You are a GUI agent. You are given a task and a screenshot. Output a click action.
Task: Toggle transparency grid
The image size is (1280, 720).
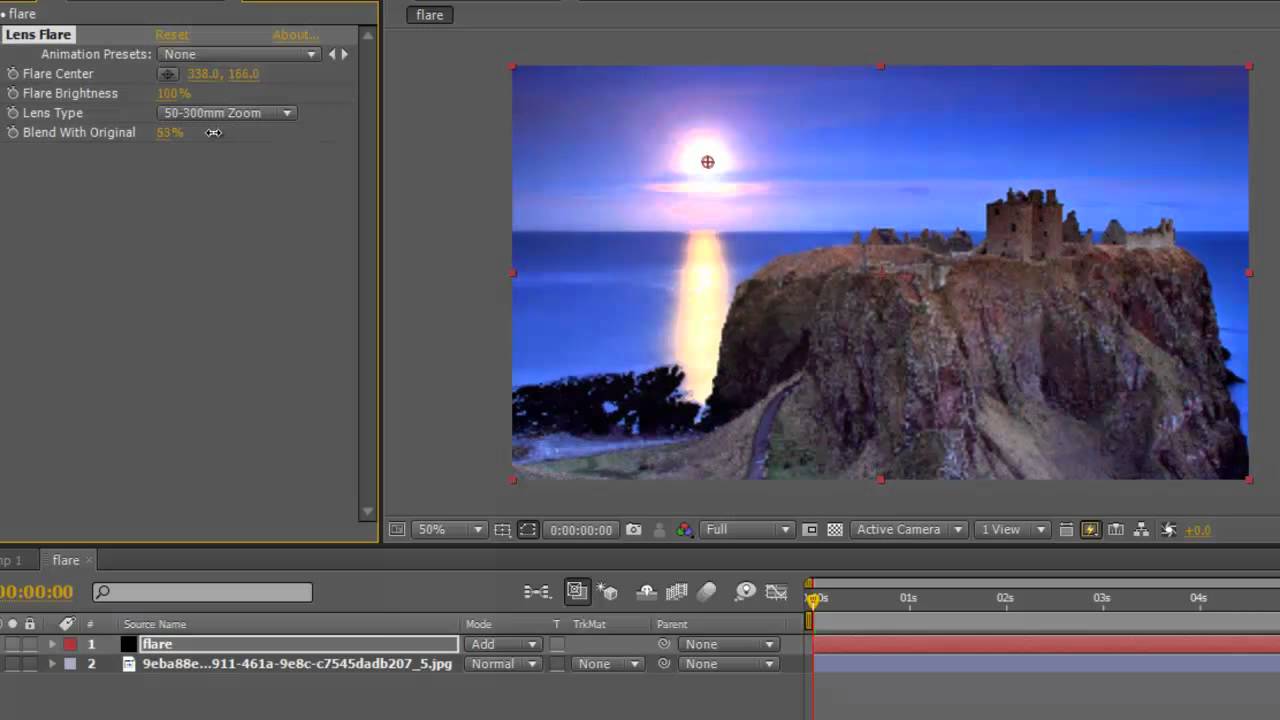(835, 530)
